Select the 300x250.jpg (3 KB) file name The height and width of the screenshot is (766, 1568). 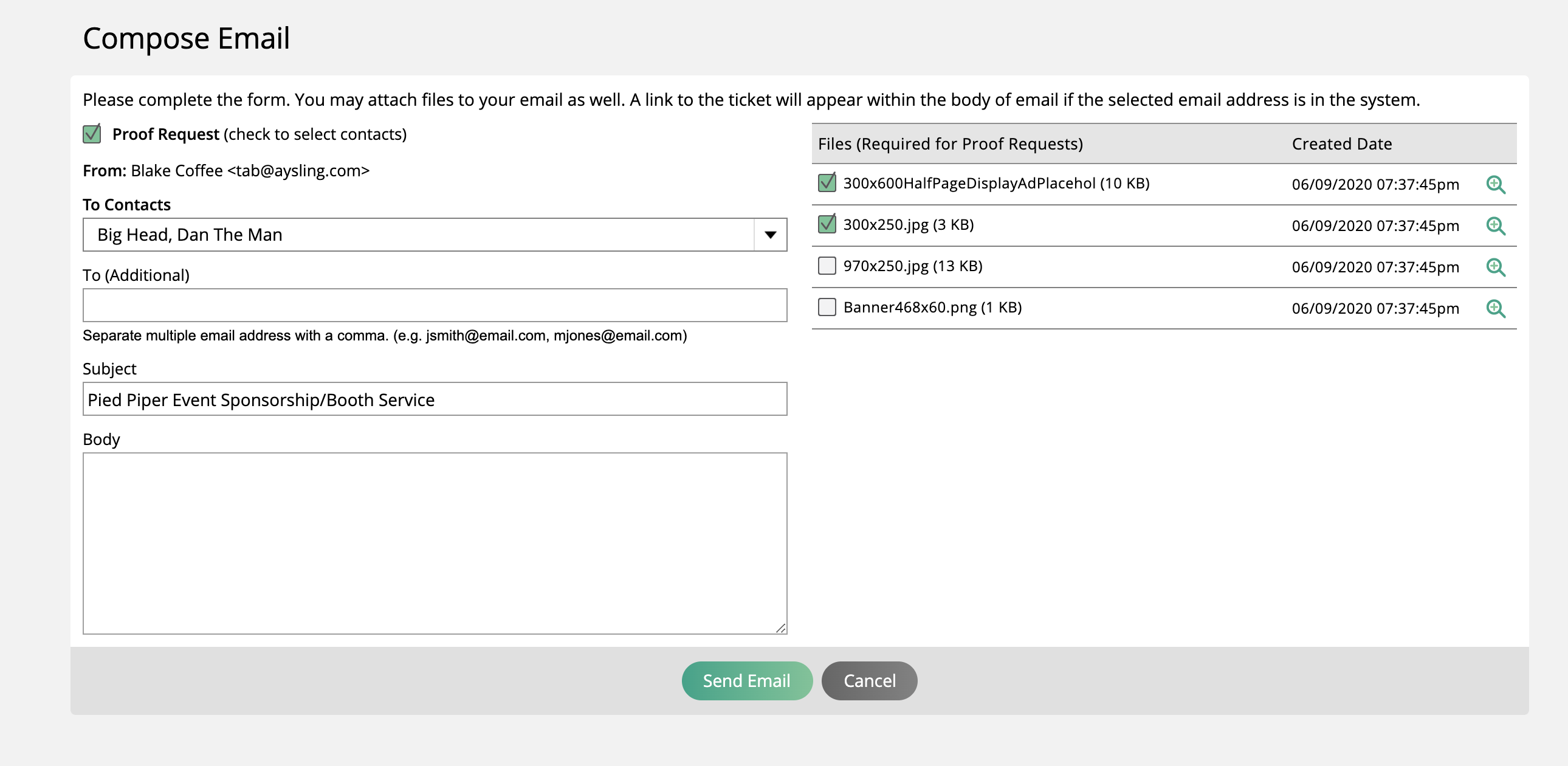[x=908, y=225]
